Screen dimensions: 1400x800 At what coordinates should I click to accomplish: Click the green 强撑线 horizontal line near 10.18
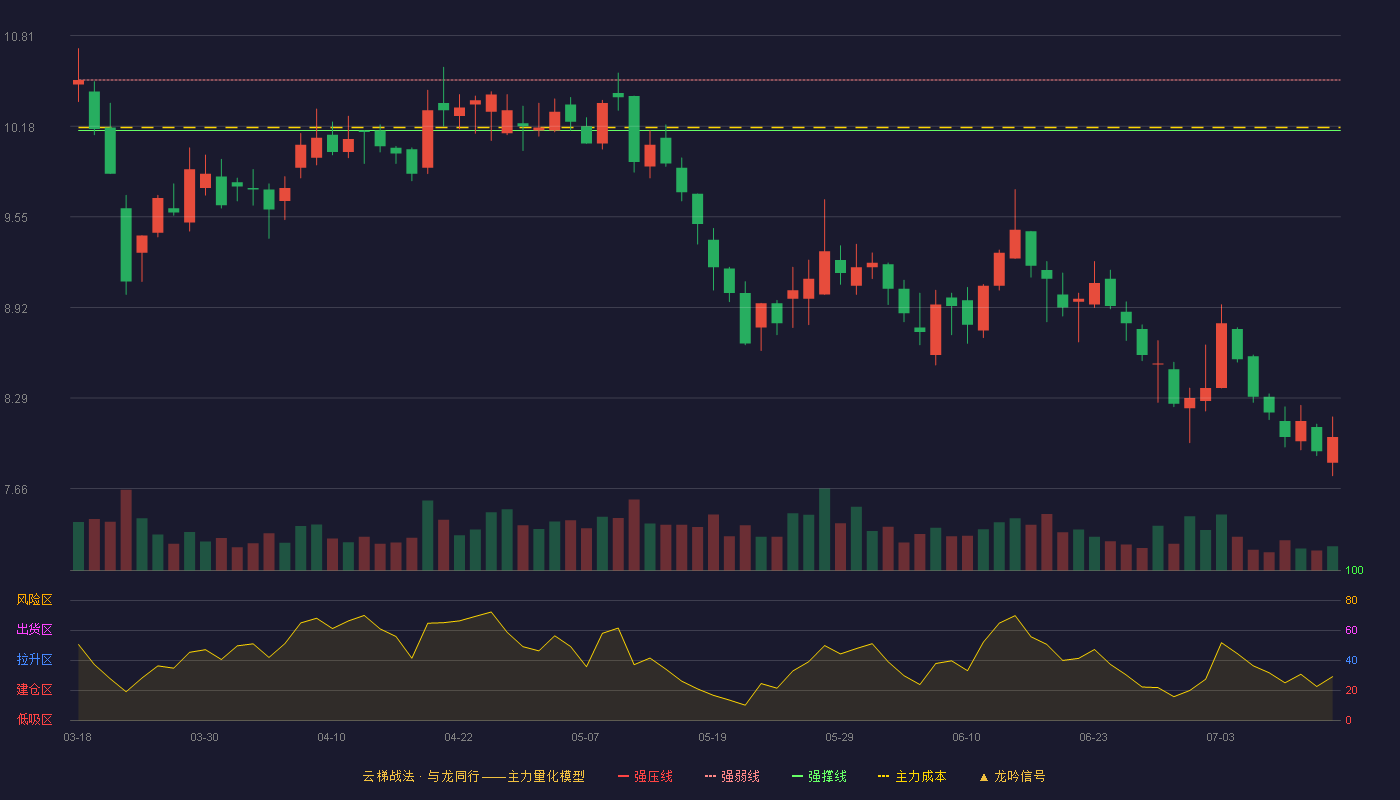(709, 131)
